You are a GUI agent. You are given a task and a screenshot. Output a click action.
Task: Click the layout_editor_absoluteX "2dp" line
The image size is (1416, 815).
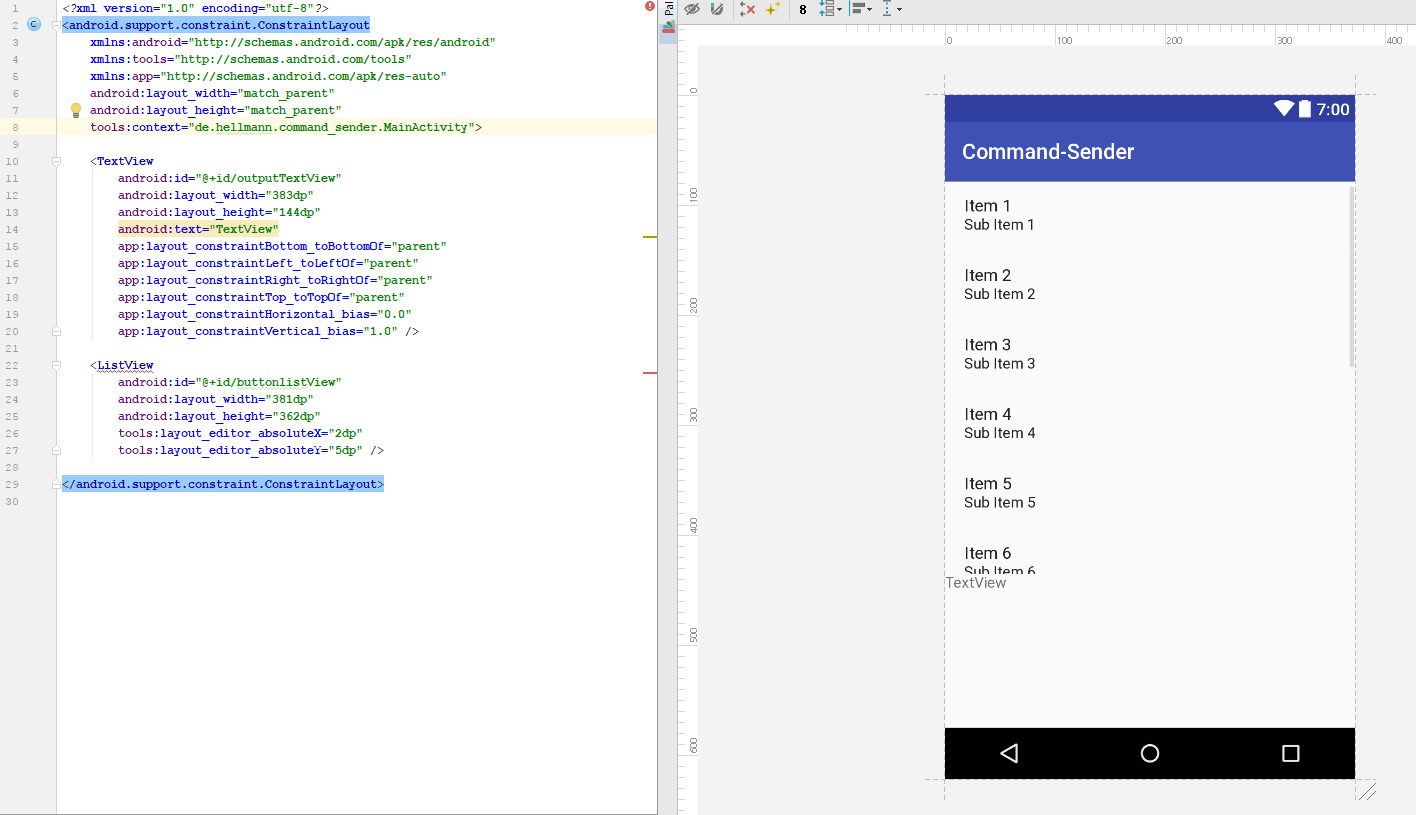tap(240, 433)
